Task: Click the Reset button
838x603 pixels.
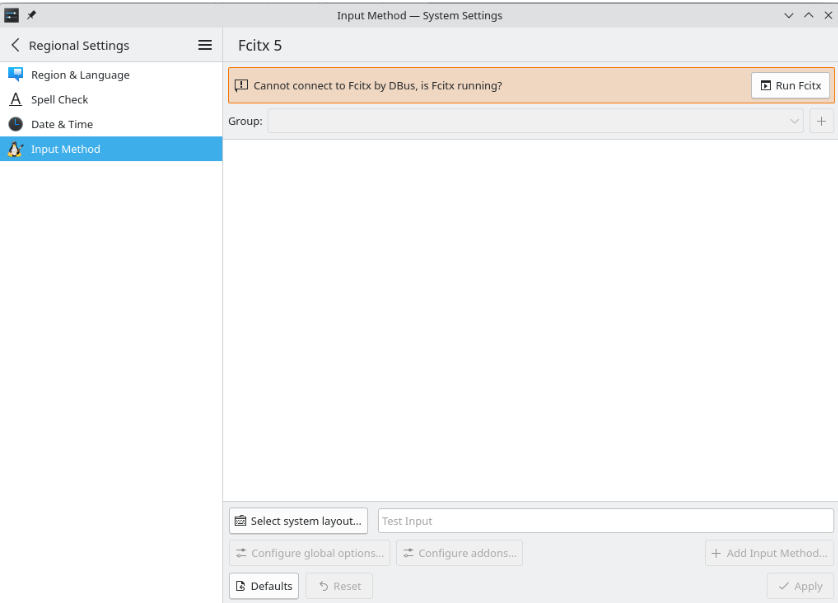Action: pyautogui.click(x=339, y=586)
